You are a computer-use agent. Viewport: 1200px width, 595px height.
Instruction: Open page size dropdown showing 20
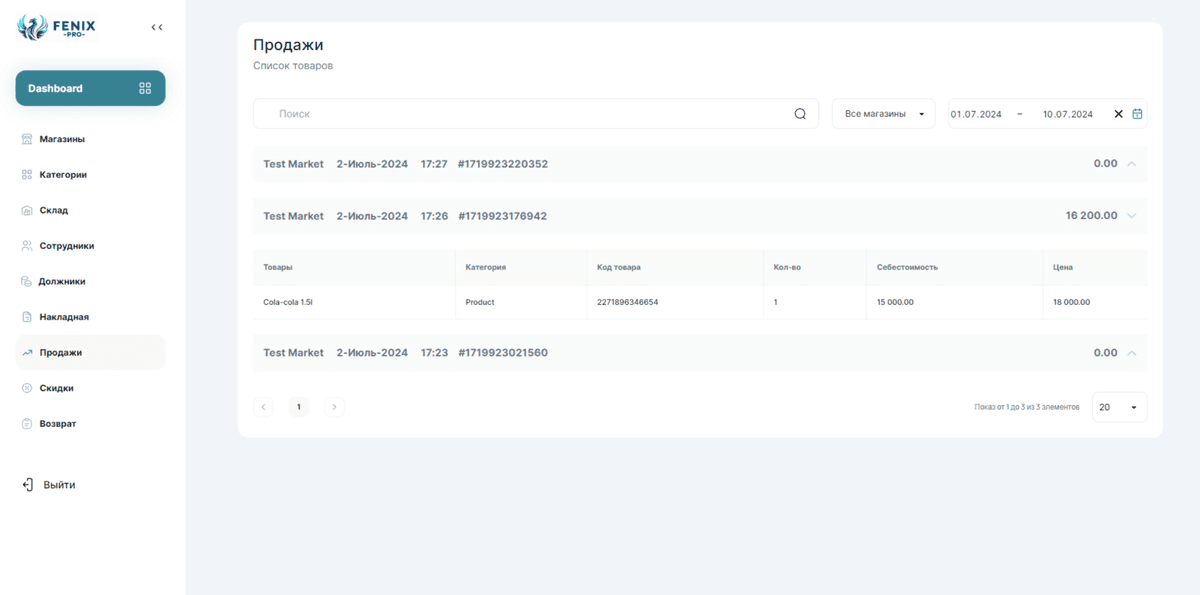tap(1118, 407)
